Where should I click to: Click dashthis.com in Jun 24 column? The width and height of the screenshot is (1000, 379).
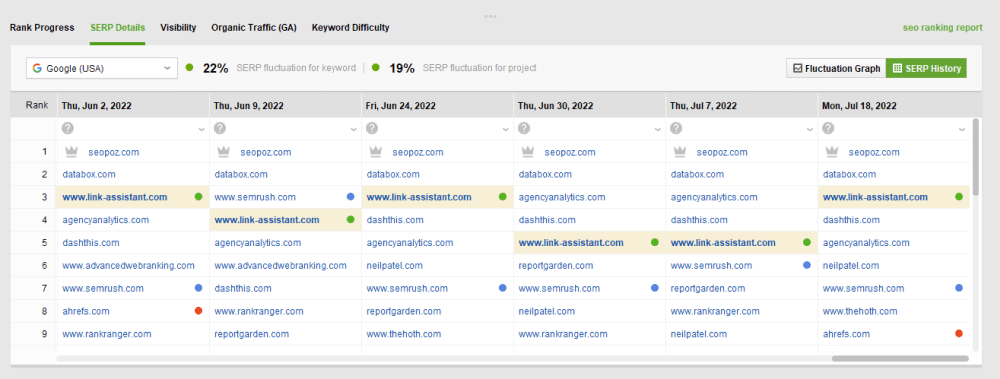395,220
